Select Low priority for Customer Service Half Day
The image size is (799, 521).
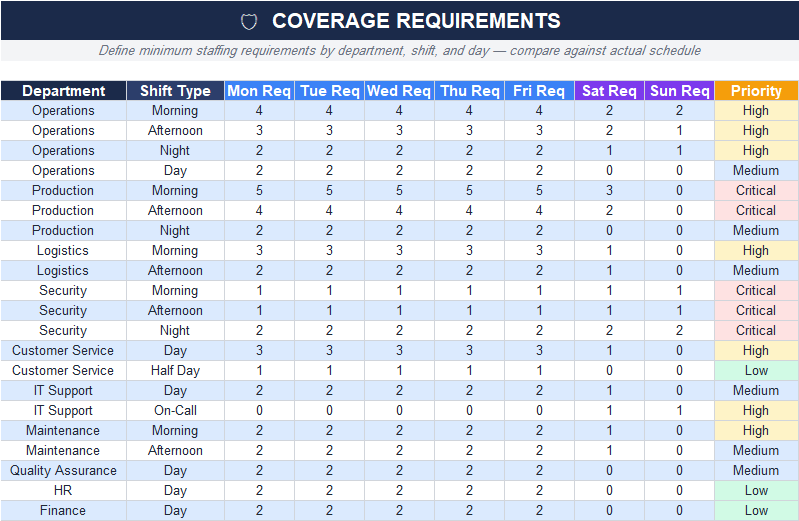pos(756,371)
